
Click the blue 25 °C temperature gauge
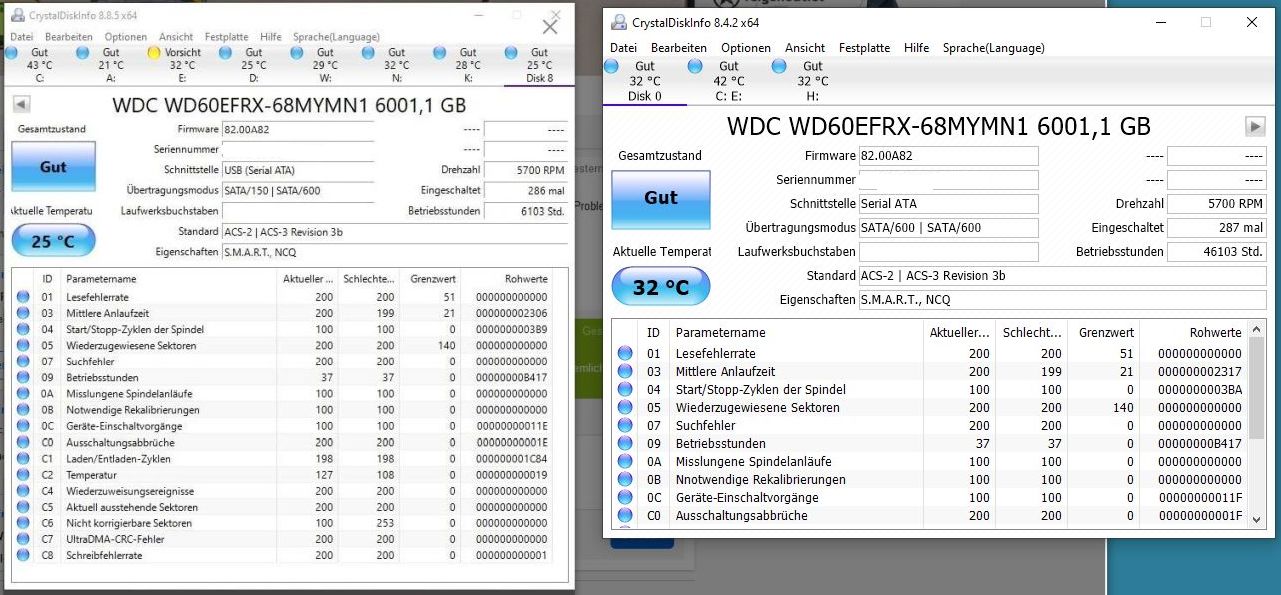[53, 240]
